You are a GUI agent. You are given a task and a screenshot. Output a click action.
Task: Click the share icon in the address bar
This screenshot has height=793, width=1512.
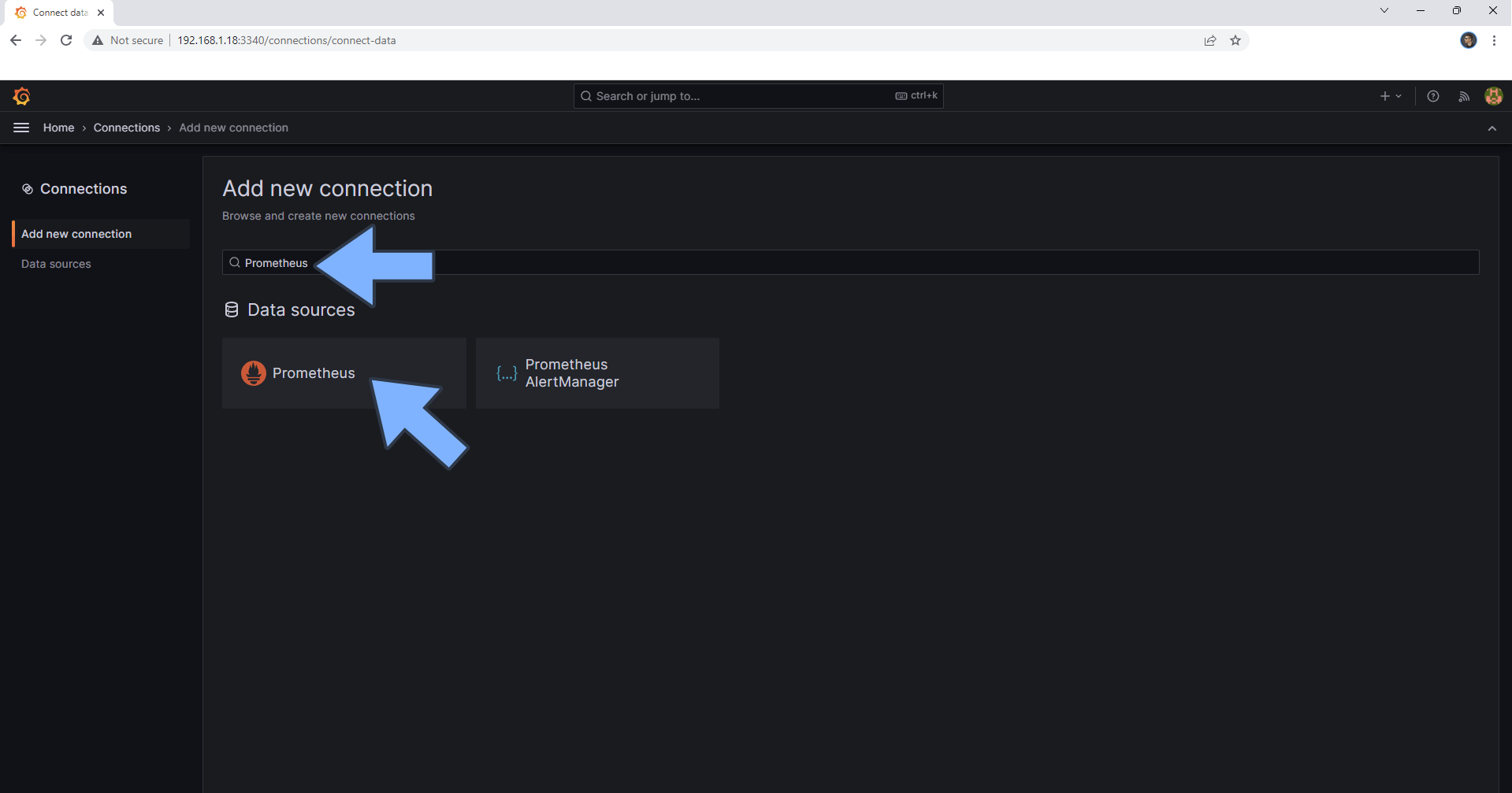(1210, 40)
